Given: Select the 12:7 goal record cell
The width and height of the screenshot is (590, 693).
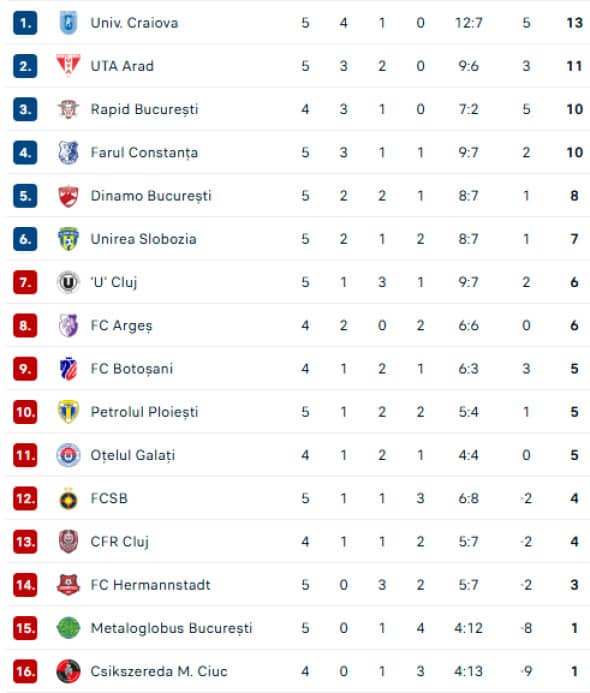Looking at the screenshot, I should tap(469, 23).
